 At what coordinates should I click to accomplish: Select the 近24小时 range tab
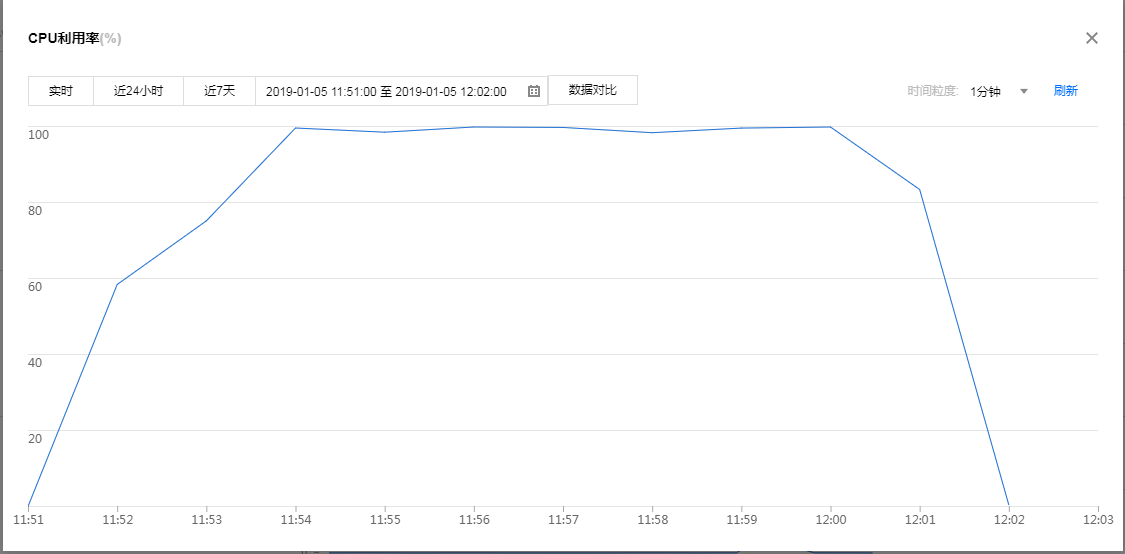point(138,91)
